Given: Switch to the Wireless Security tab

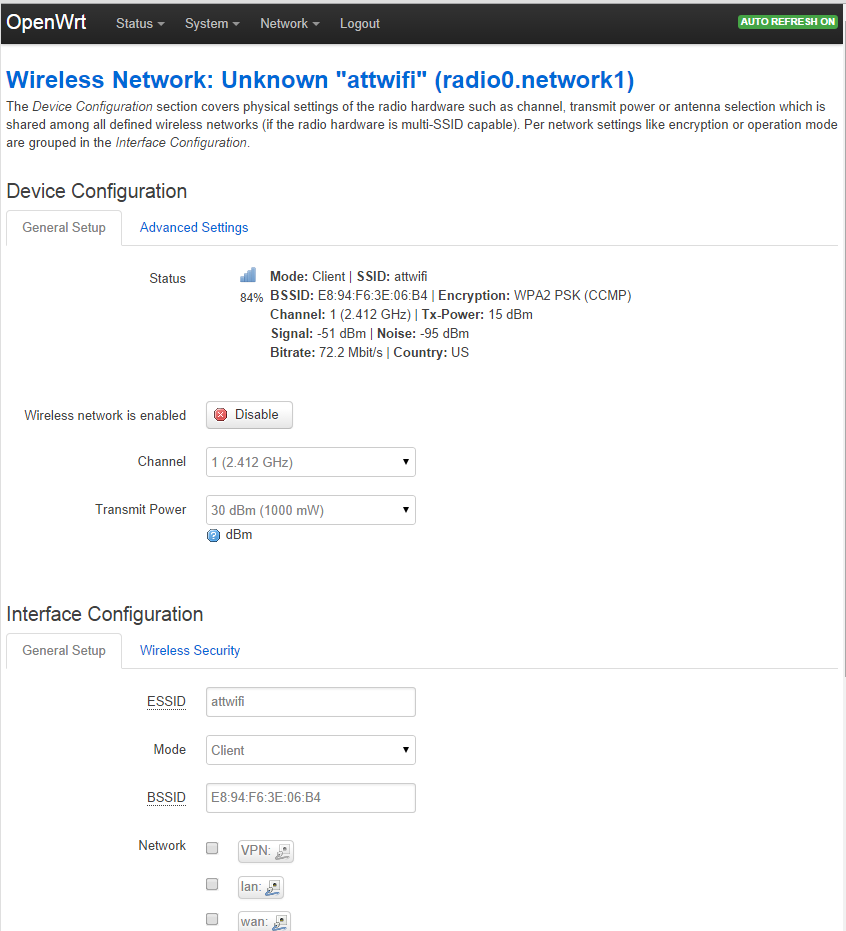Looking at the screenshot, I should (x=190, y=651).
